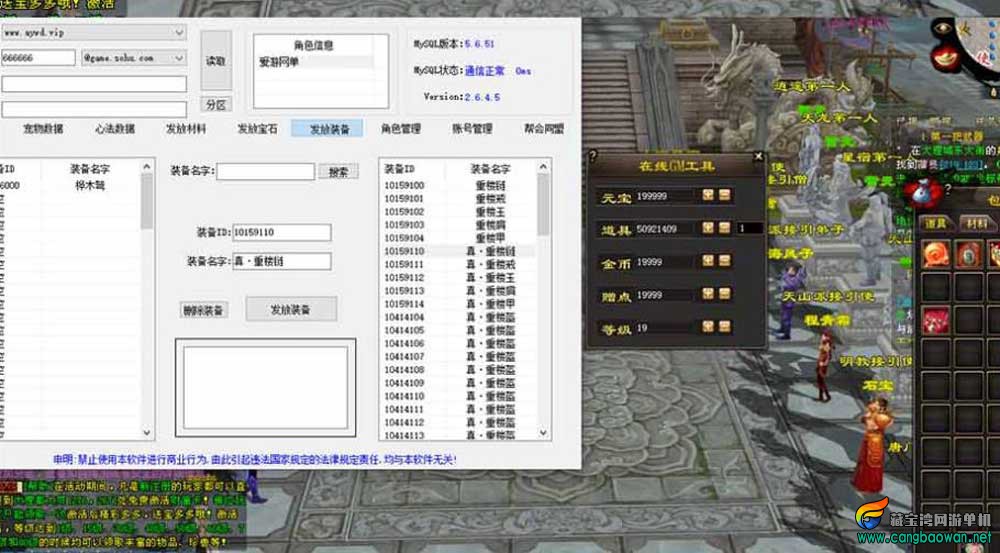Screen dimensions: 1000x553
Task: Toggle the eye icon beside the minimap
Action: pos(943,28)
